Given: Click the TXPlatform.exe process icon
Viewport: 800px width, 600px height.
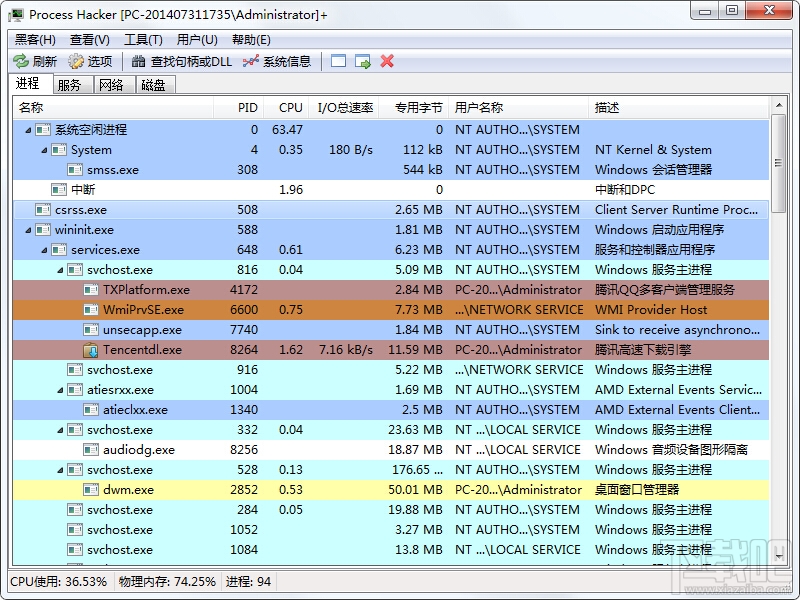Looking at the screenshot, I should pyautogui.click(x=91, y=290).
